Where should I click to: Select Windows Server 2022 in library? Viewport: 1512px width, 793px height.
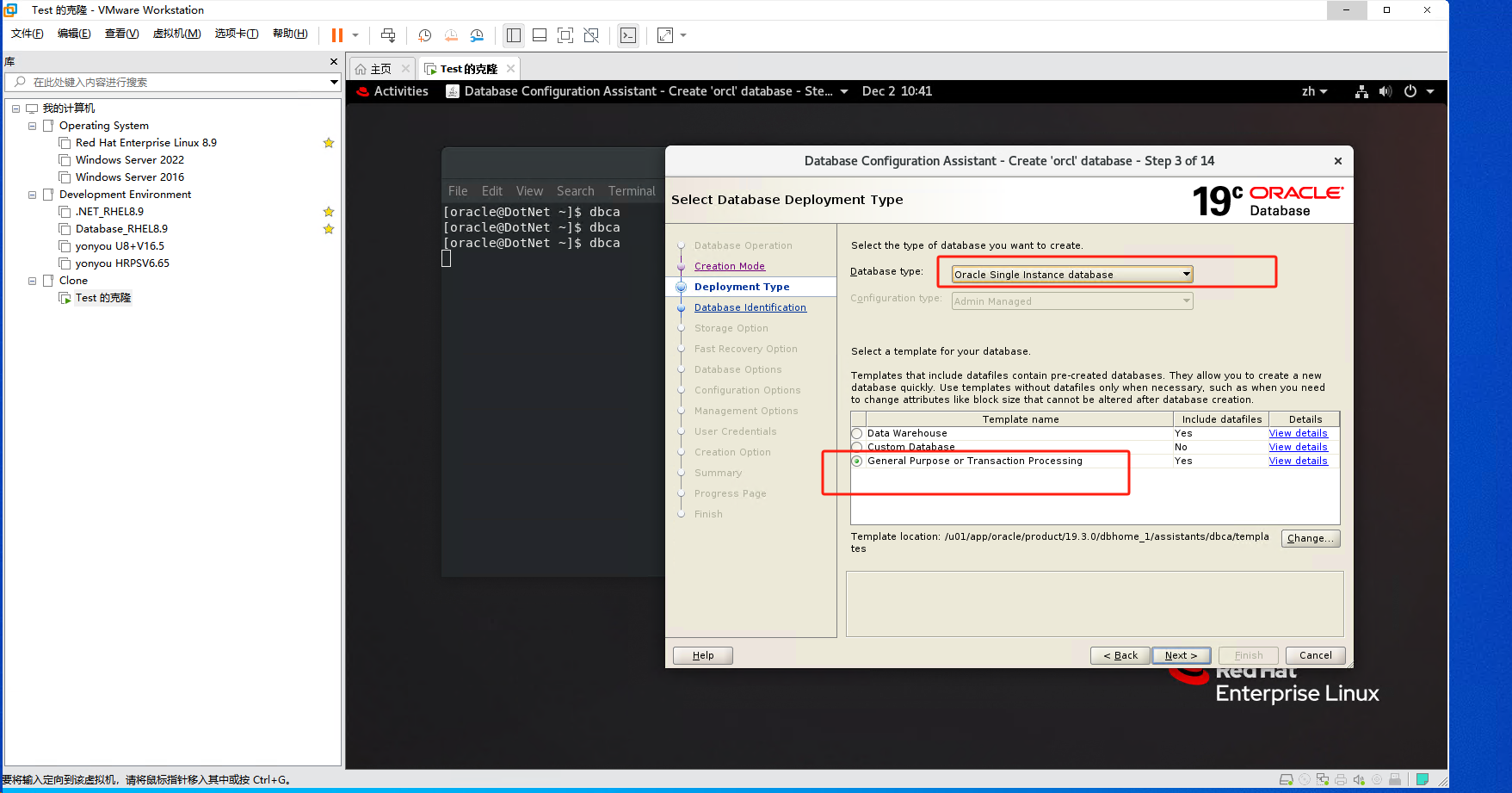point(129,160)
